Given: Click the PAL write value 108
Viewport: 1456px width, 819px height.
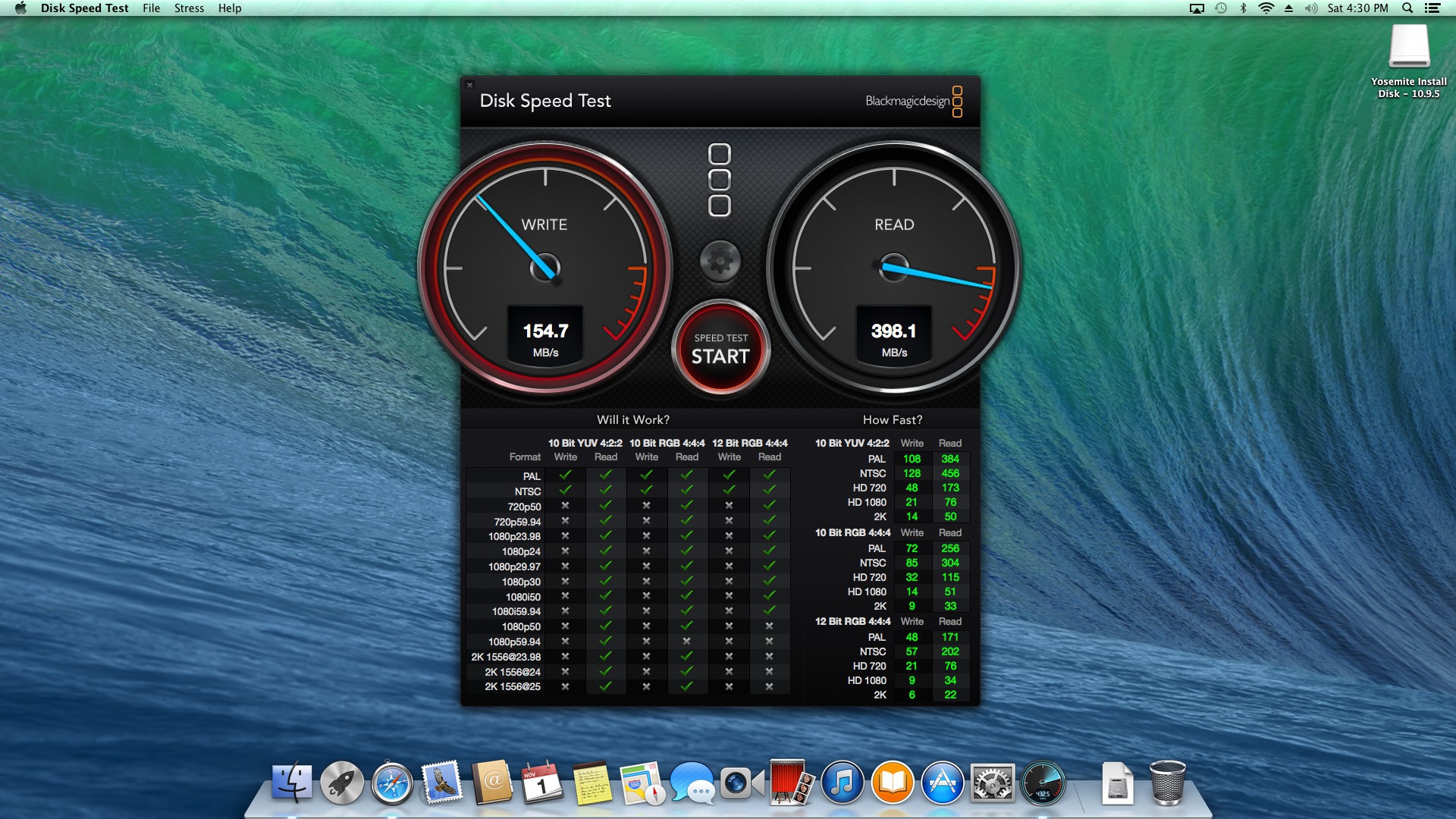Looking at the screenshot, I should point(912,459).
